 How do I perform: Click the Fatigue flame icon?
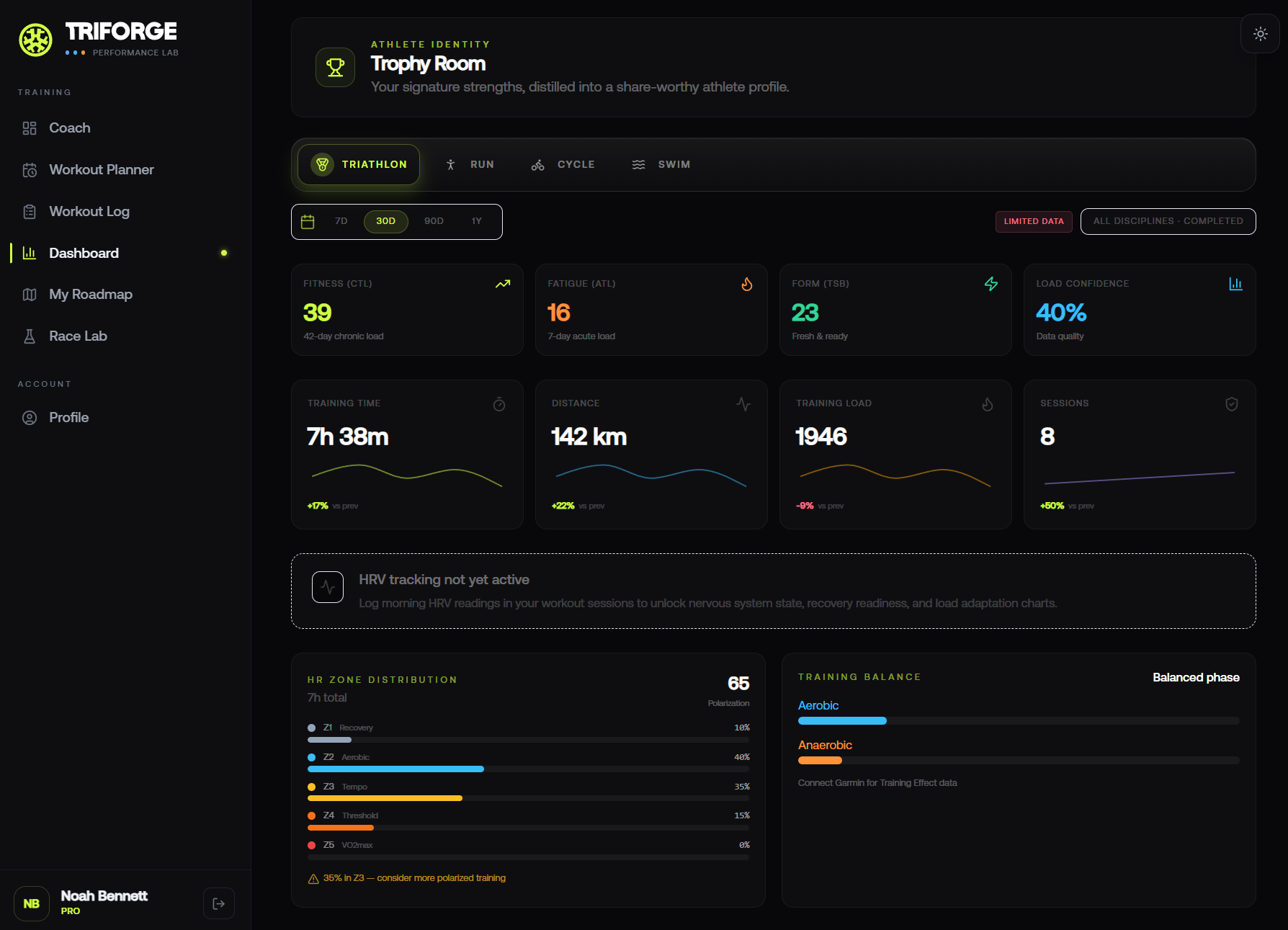[747, 285]
